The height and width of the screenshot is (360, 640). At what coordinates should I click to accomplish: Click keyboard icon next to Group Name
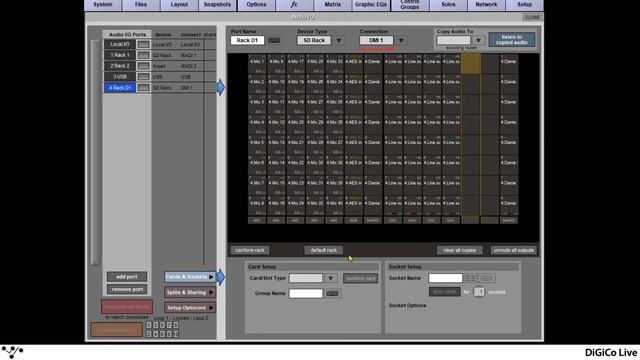pos(332,293)
